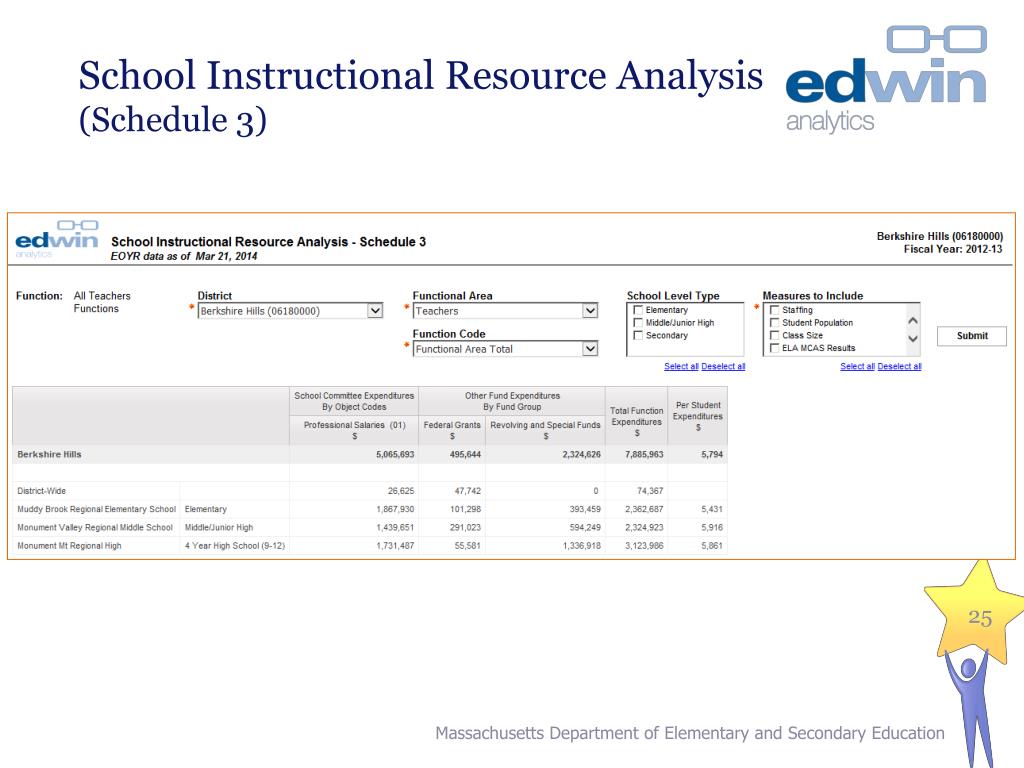The width and height of the screenshot is (1024, 768).
Task: Click the large Edwin Analytics logo at top right
Action: coord(886,79)
